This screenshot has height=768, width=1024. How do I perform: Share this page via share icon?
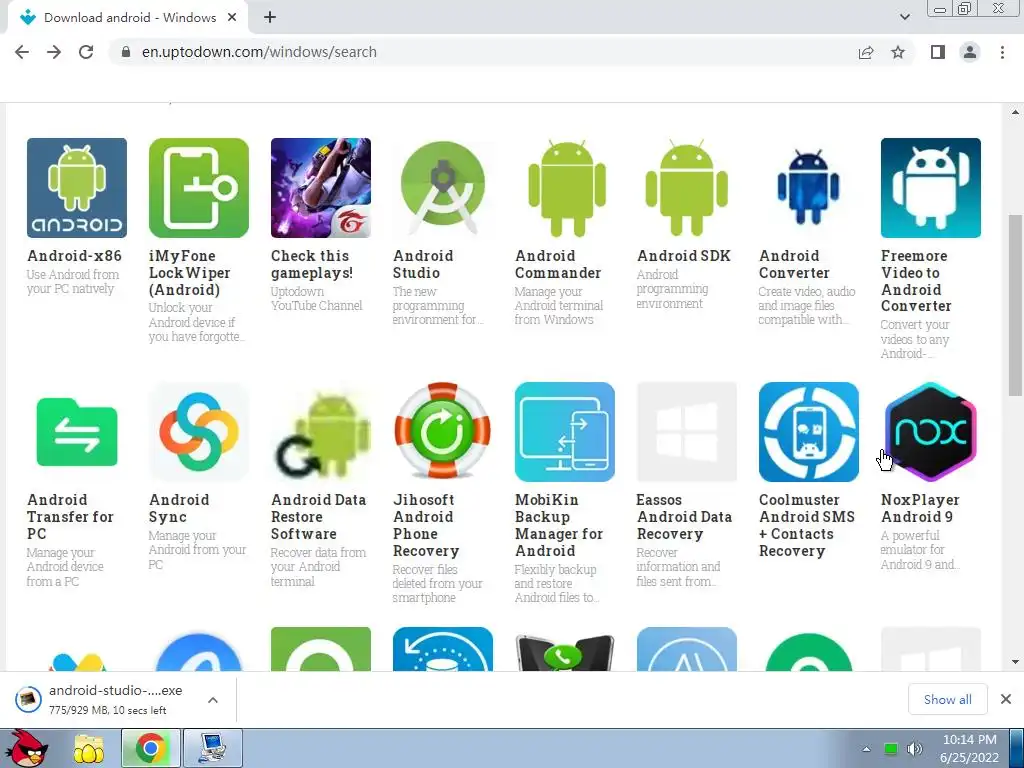[x=866, y=52]
